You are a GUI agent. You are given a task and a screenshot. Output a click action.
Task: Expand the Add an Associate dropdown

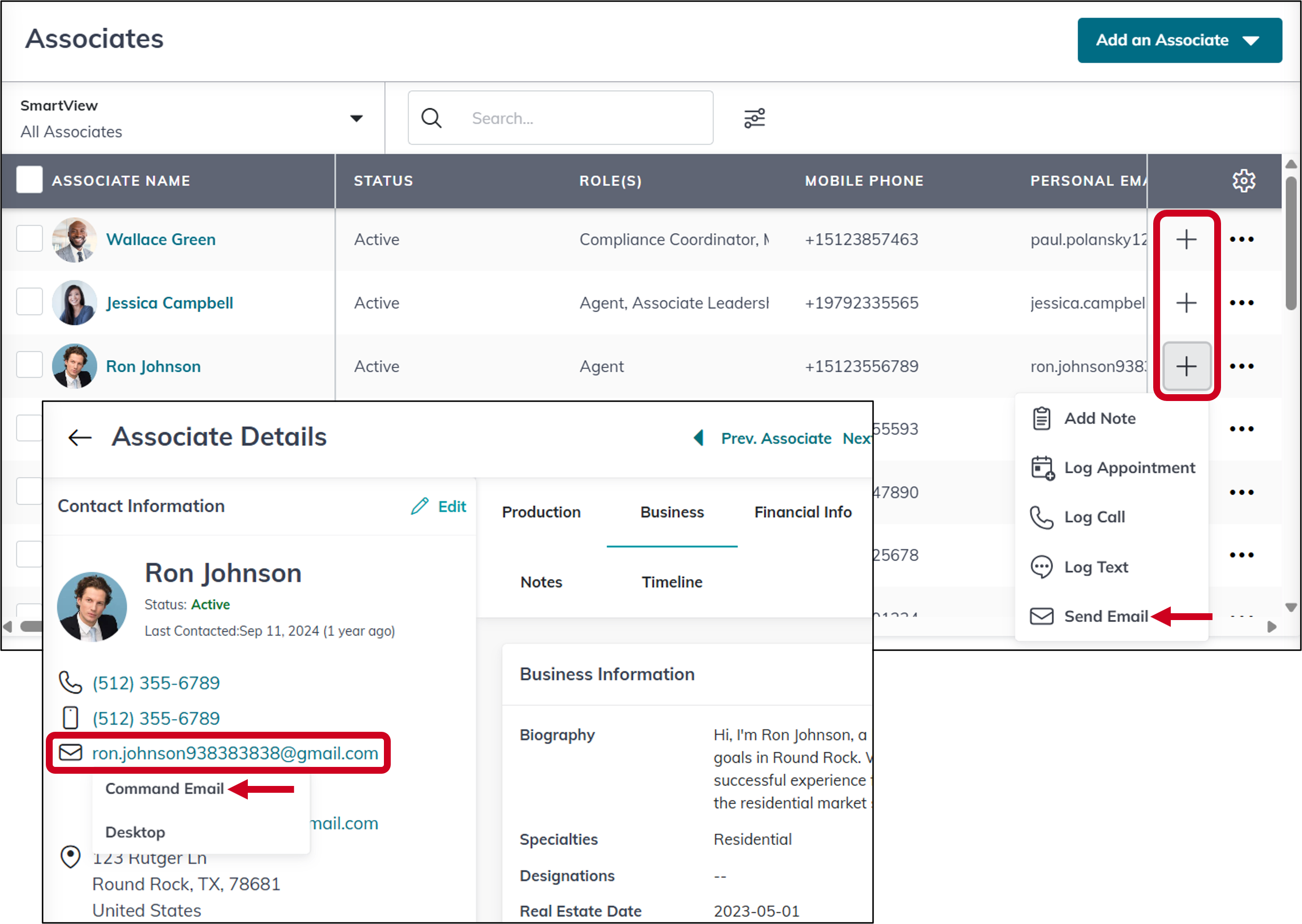point(1179,40)
